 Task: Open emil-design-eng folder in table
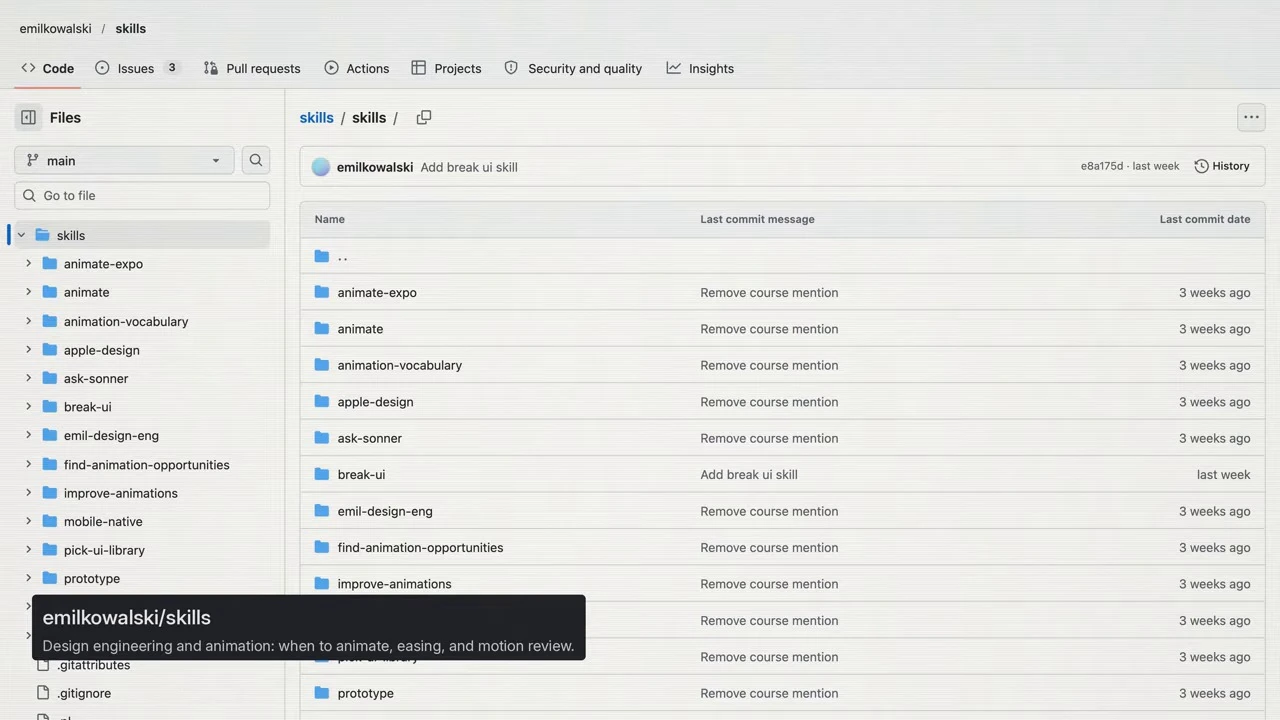385,511
